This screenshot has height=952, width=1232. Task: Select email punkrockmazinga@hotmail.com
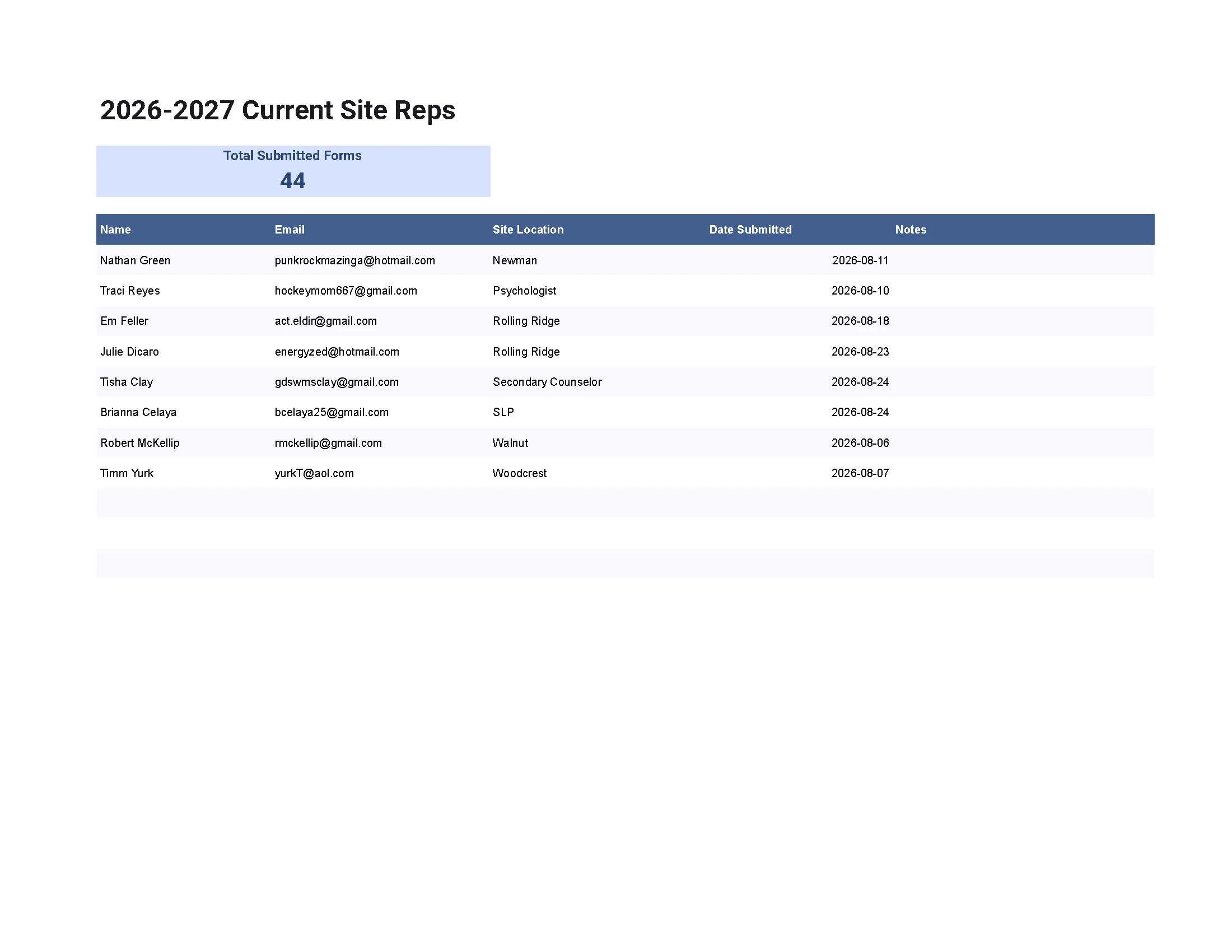tap(355, 260)
